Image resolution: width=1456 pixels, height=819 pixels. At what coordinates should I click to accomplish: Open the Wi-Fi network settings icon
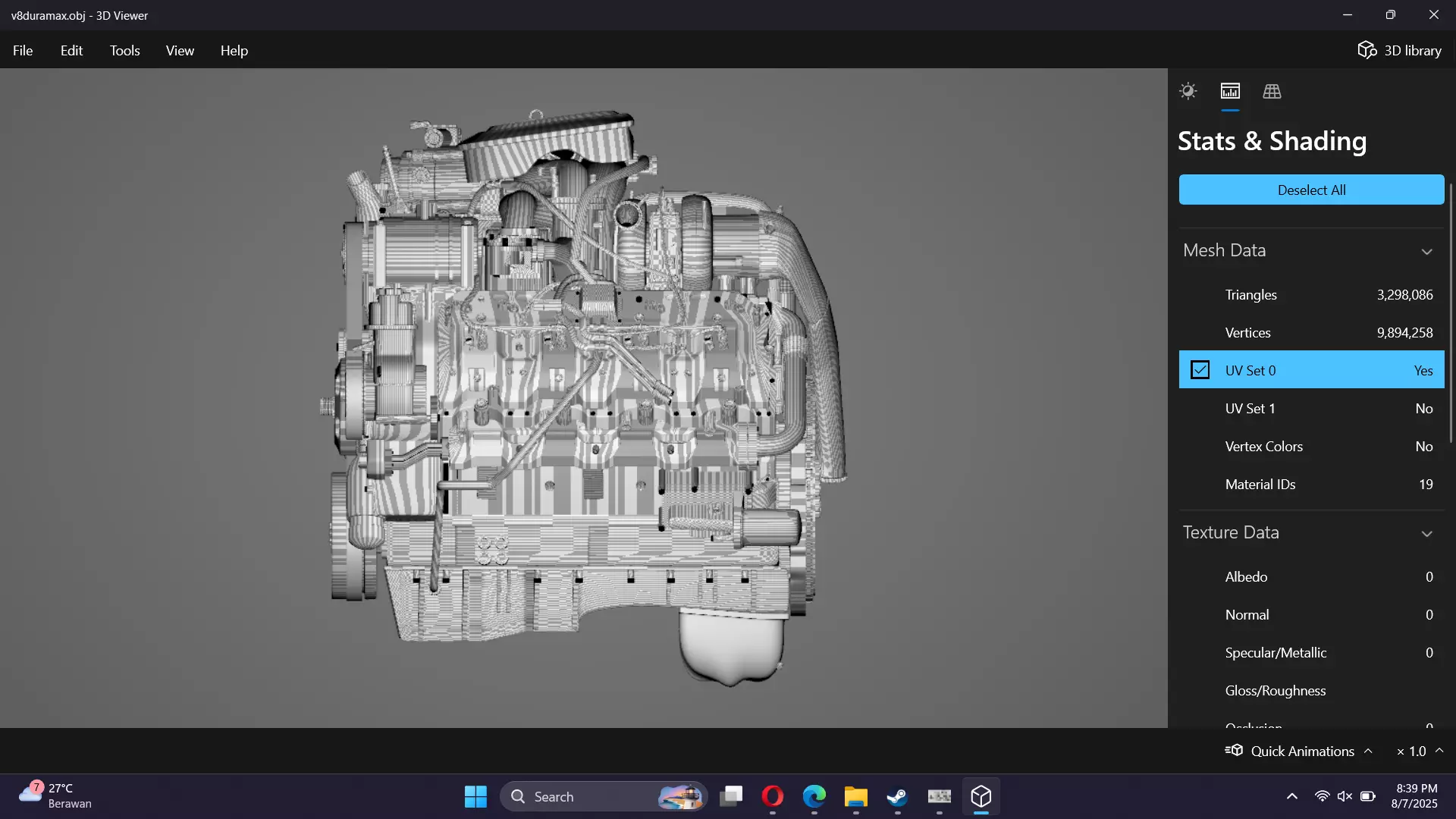point(1322,796)
